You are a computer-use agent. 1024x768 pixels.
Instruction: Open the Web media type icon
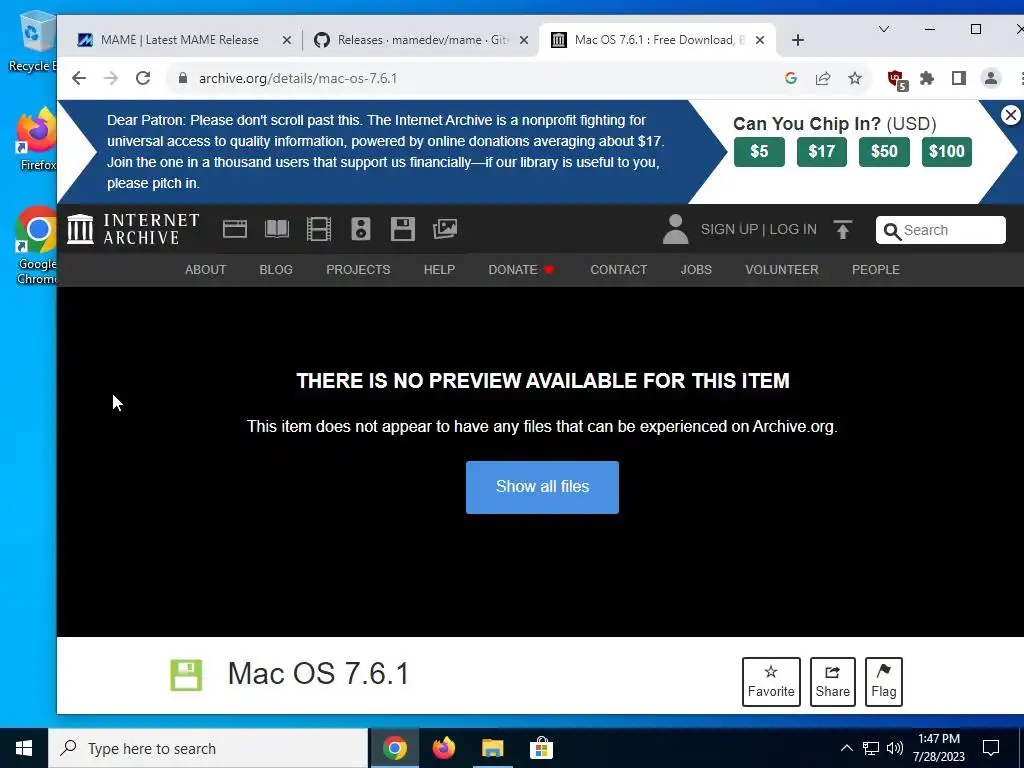pyautogui.click(x=234, y=229)
